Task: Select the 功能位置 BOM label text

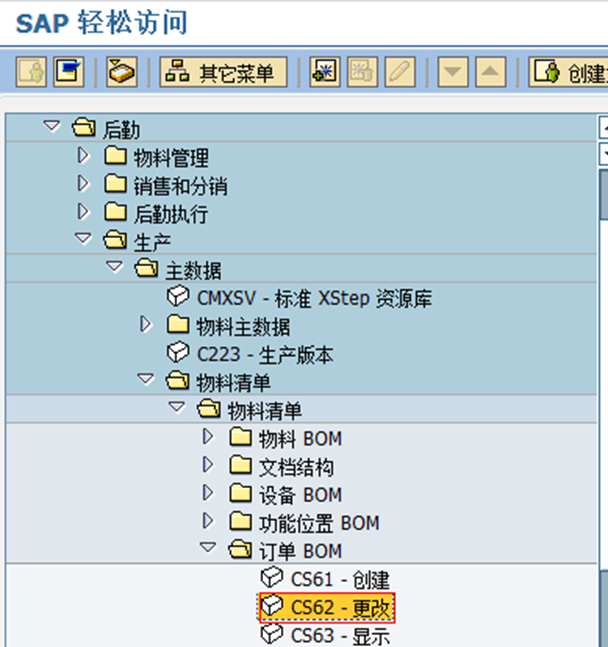Action: tap(319, 523)
